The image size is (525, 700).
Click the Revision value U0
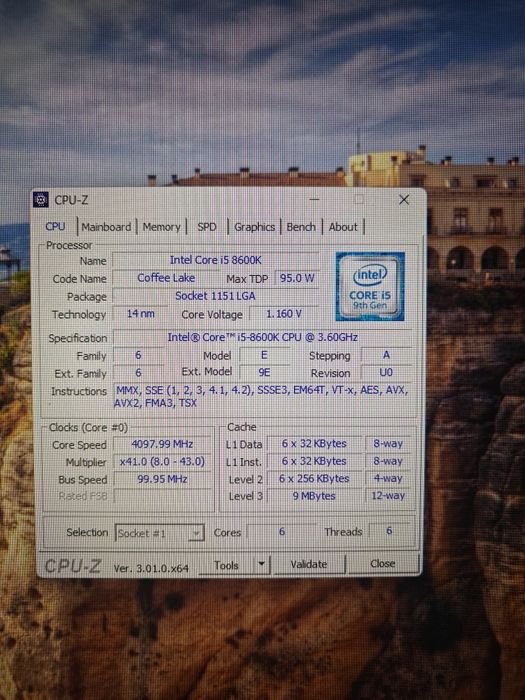[x=386, y=372]
